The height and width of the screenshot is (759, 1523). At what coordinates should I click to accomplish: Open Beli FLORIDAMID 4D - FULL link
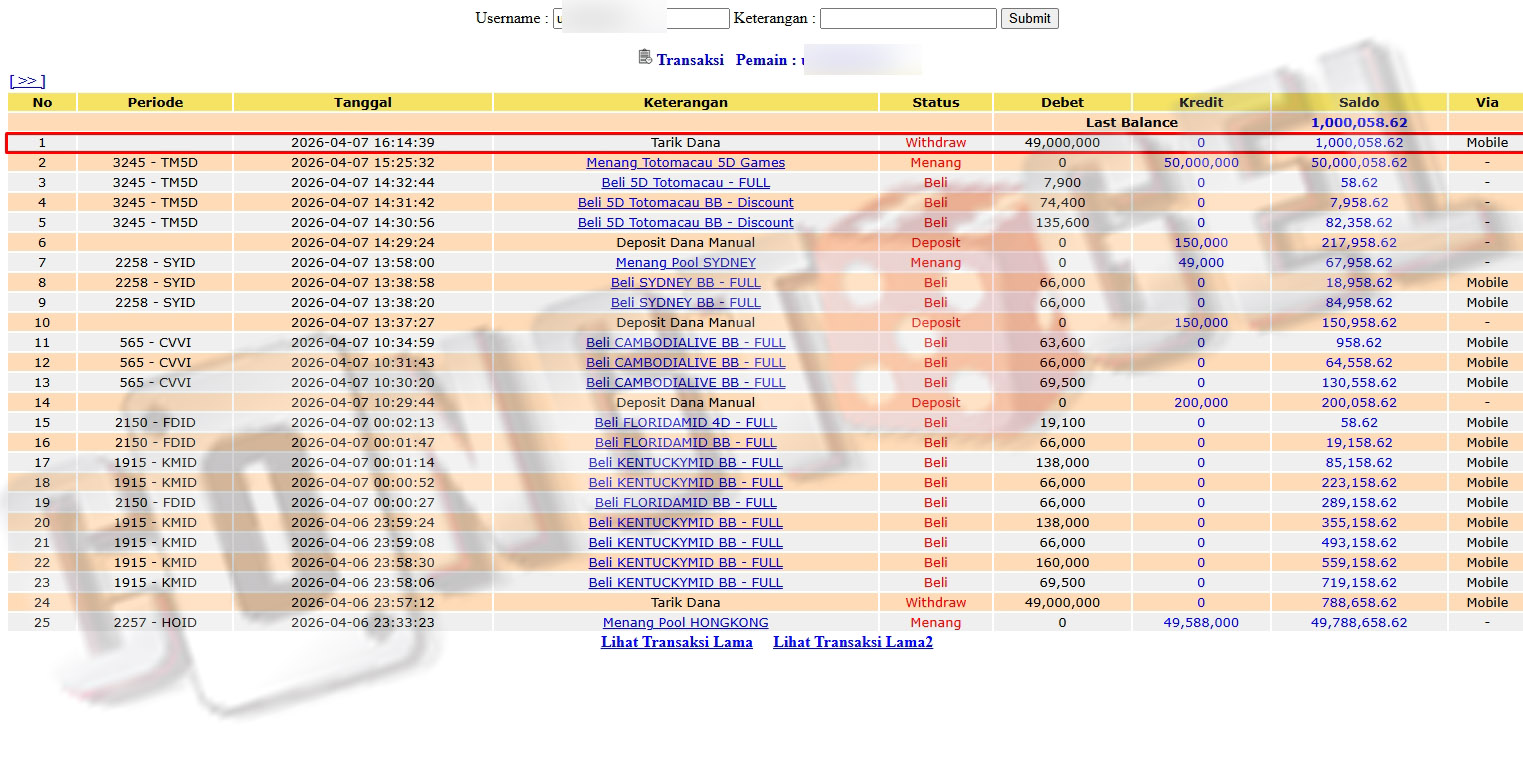click(x=686, y=423)
